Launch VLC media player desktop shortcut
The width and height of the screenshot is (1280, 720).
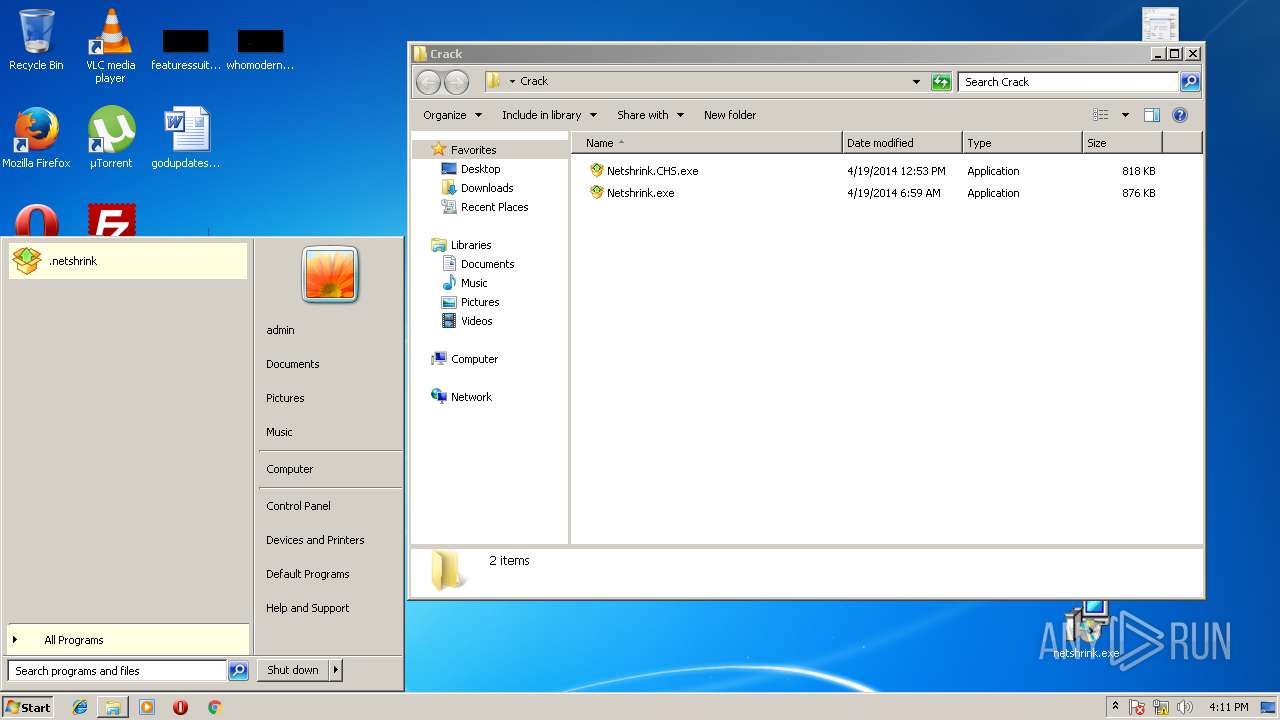click(x=110, y=45)
